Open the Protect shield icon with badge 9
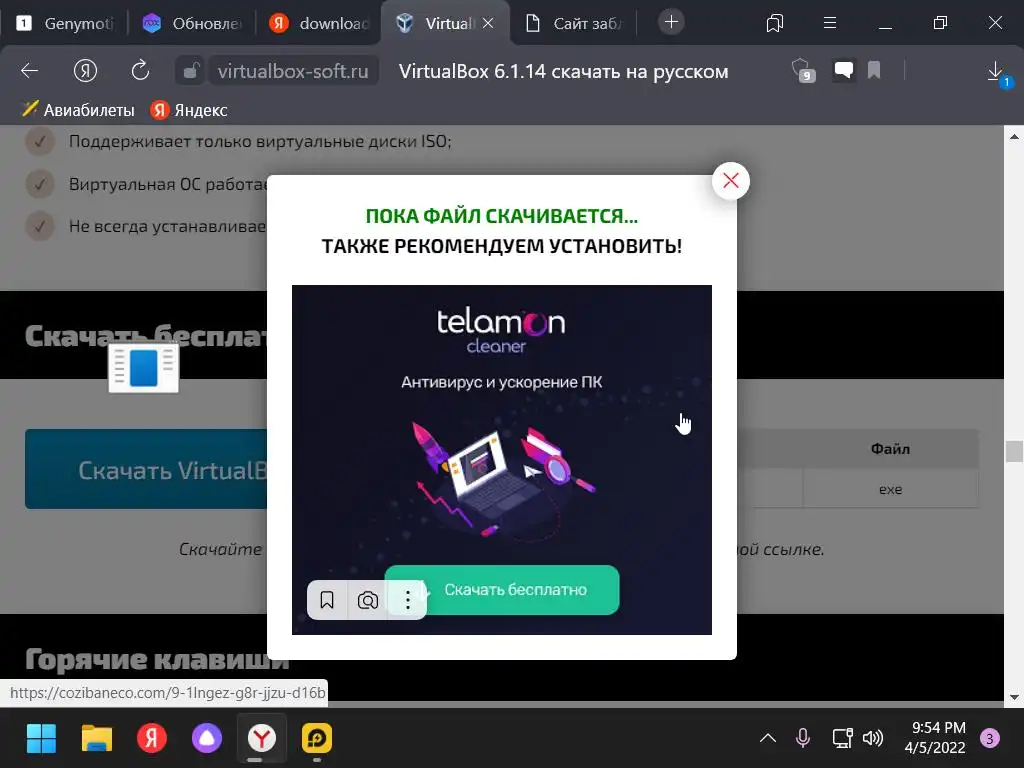Image resolution: width=1024 pixels, height=768 pixels. pos(803,71)
